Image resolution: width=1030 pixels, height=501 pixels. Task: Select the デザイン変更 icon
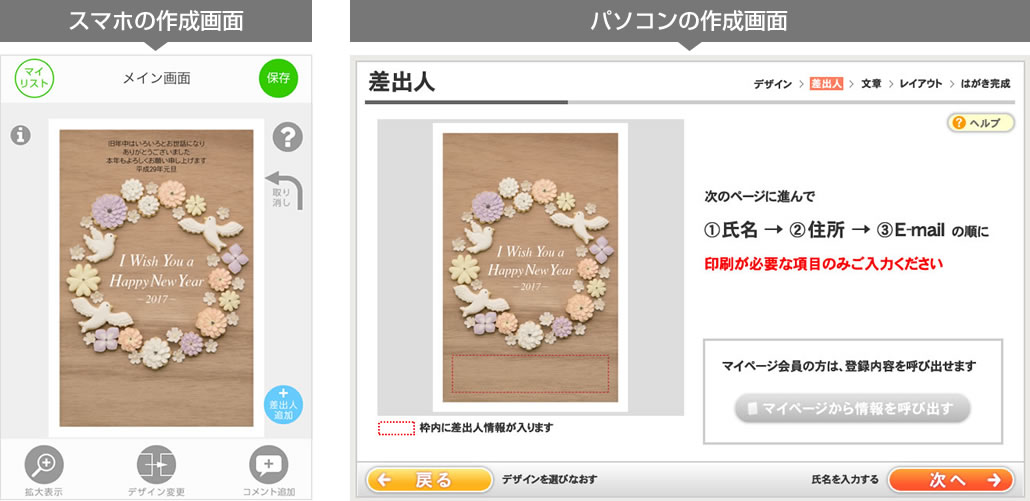pyautogui.click(x=156, y=464)
